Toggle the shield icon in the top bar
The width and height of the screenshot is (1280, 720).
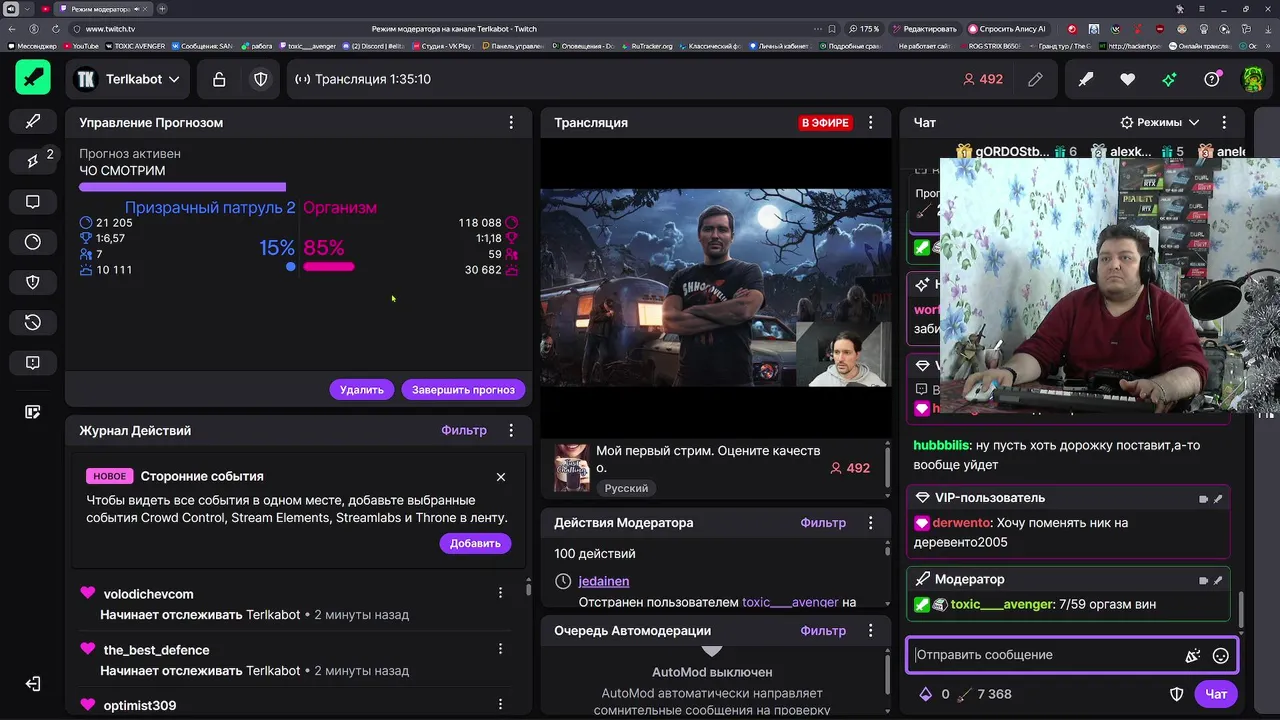pos(261,79)
